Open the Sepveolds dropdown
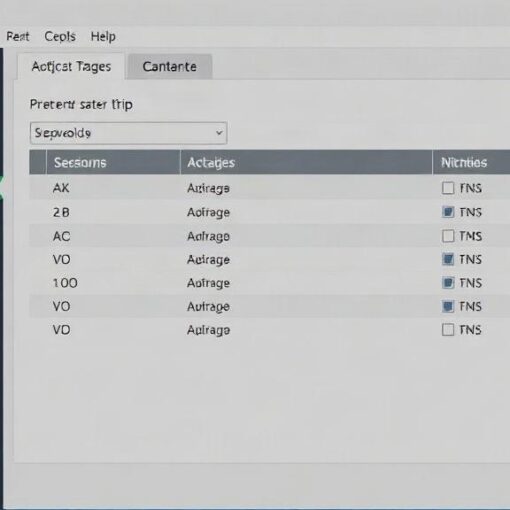The image size is (510, 510). click(x=128, y=133)
